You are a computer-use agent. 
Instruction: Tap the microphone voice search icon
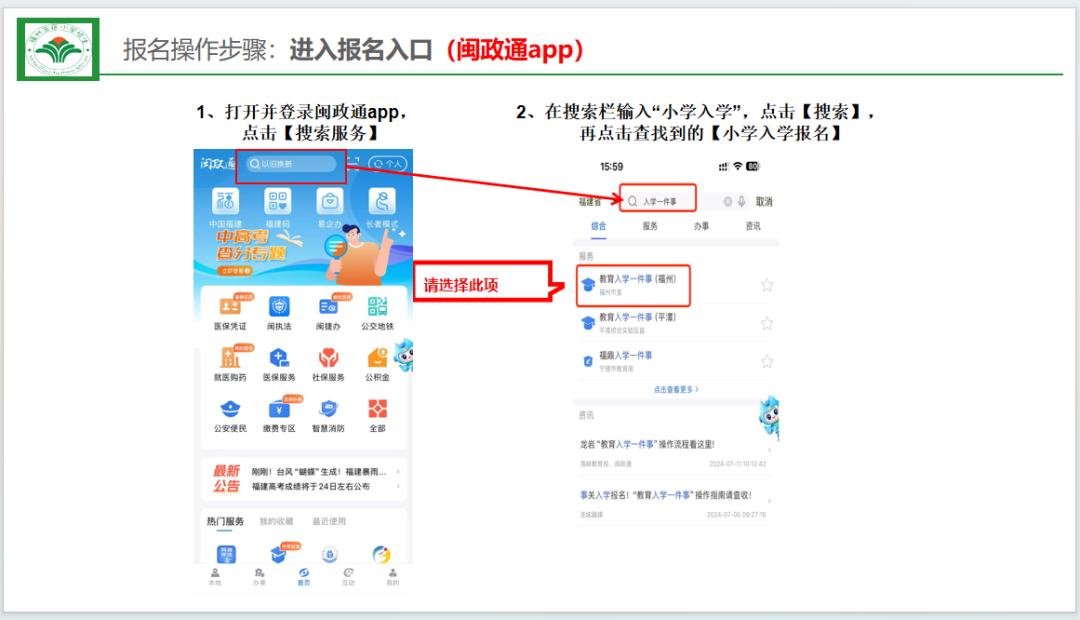point(741,201)
